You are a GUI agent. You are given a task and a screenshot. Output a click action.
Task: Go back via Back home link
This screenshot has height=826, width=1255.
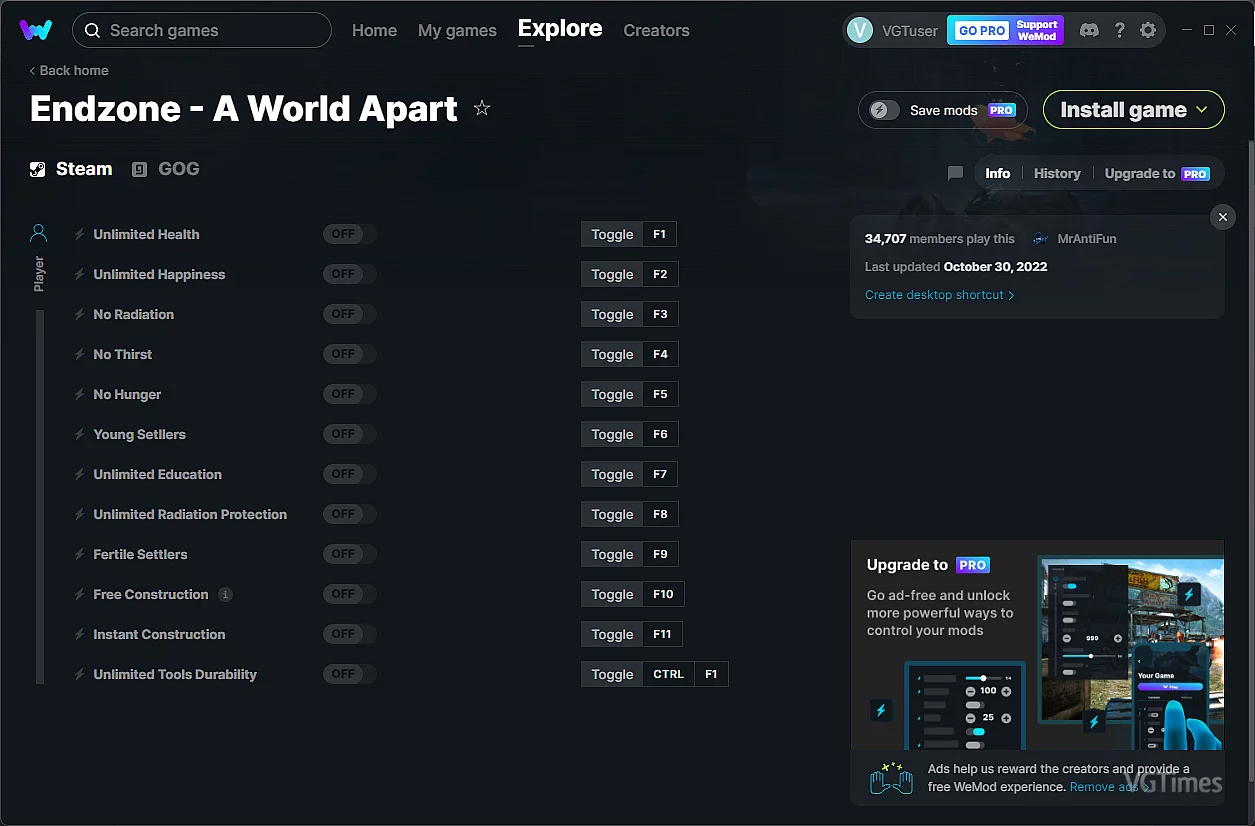click(69, 70)
